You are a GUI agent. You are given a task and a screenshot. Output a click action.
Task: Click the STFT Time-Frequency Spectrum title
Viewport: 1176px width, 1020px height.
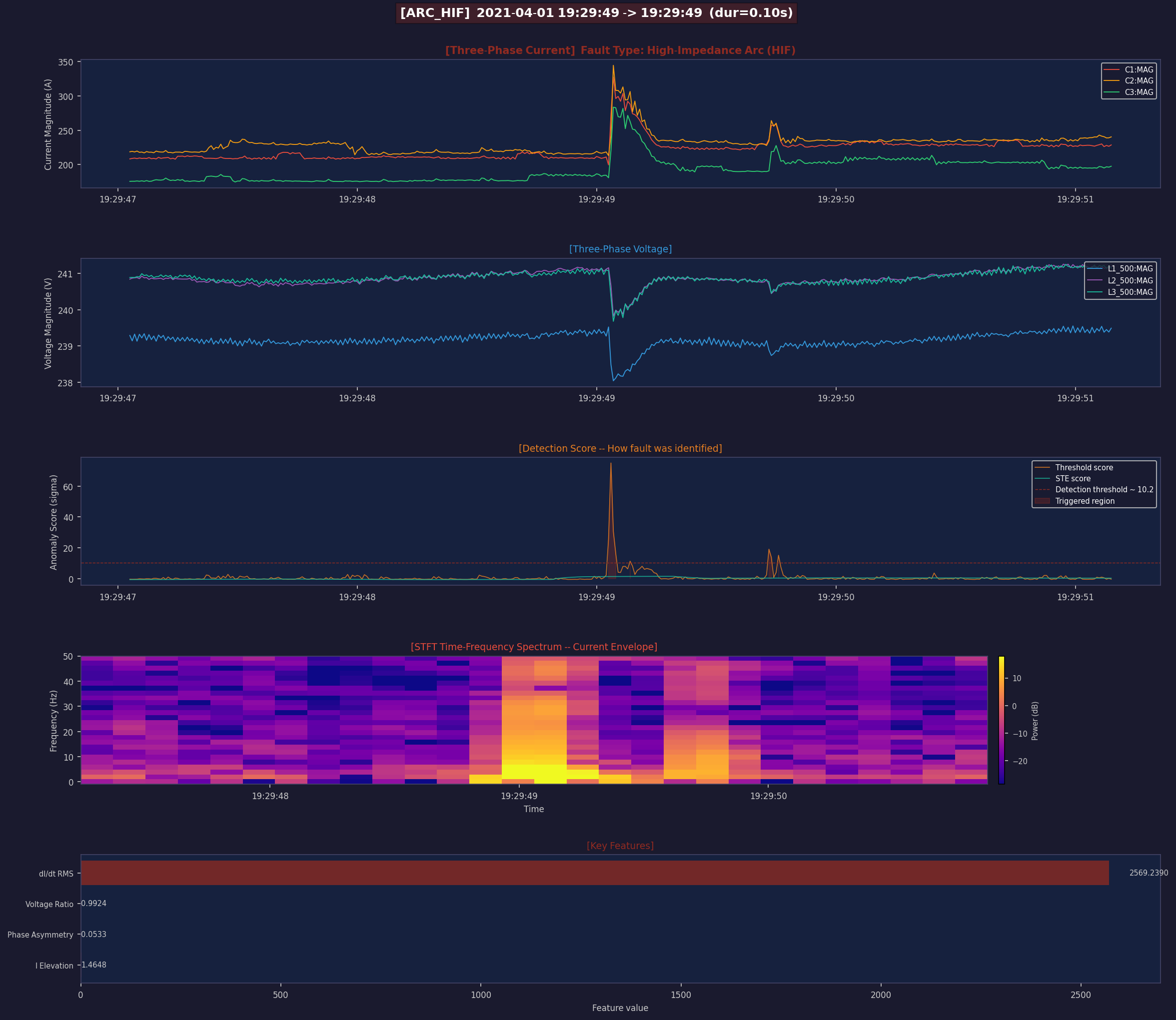tap(533, 647)
